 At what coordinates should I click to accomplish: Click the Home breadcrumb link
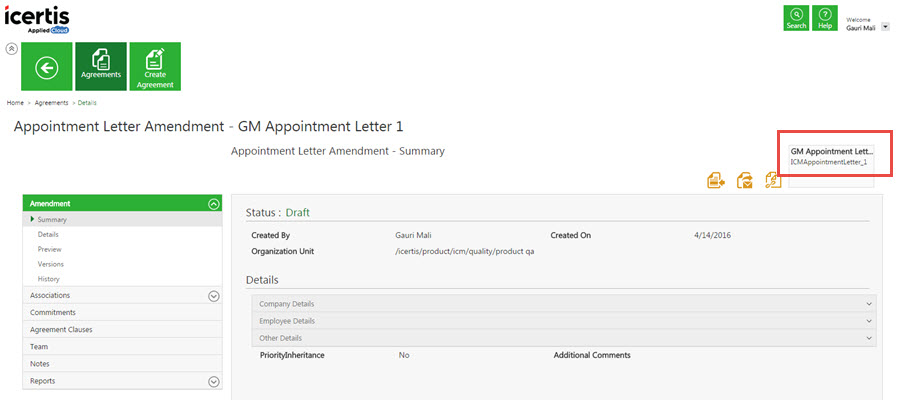(15, 103)
